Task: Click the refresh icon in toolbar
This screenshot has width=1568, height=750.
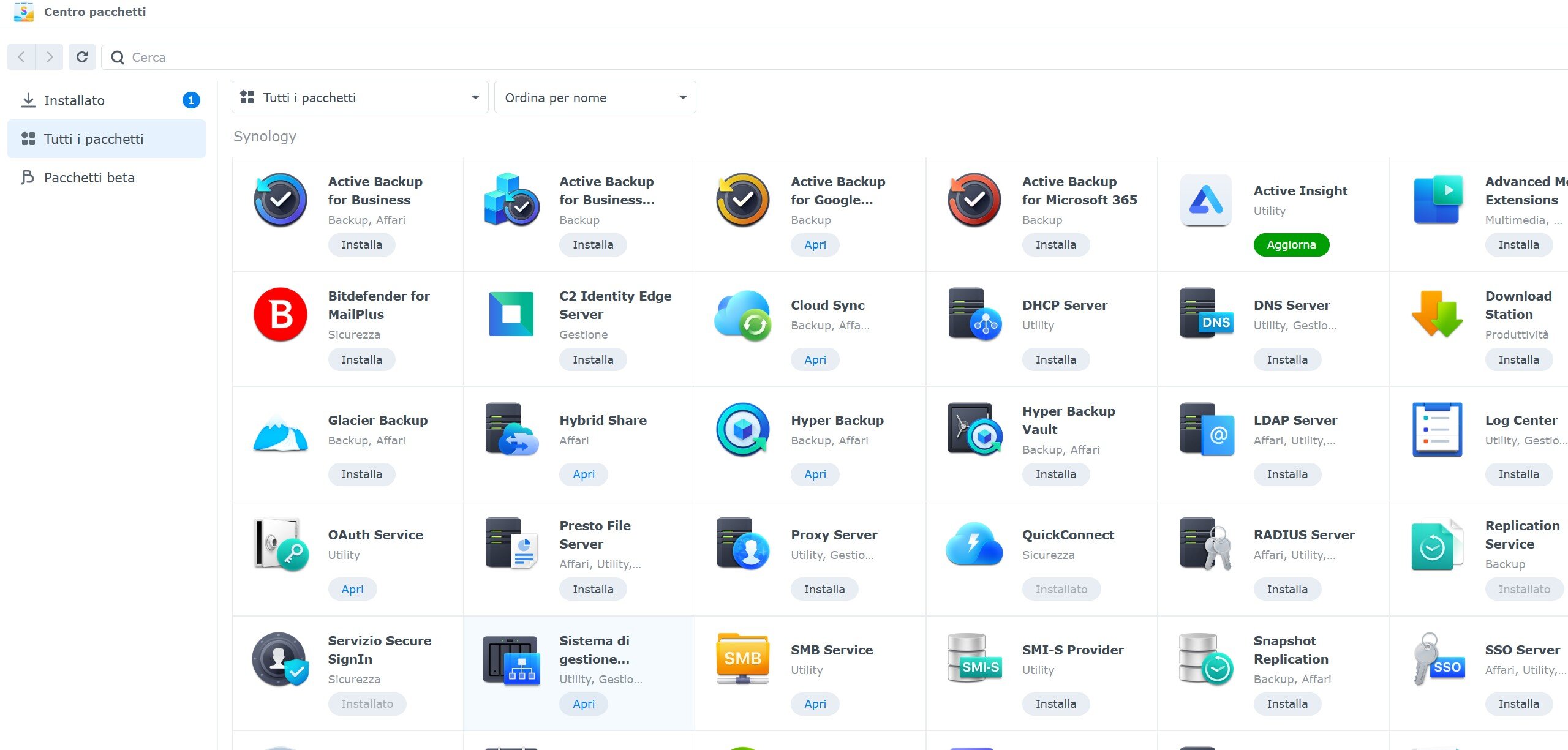Action: [81, 57]
